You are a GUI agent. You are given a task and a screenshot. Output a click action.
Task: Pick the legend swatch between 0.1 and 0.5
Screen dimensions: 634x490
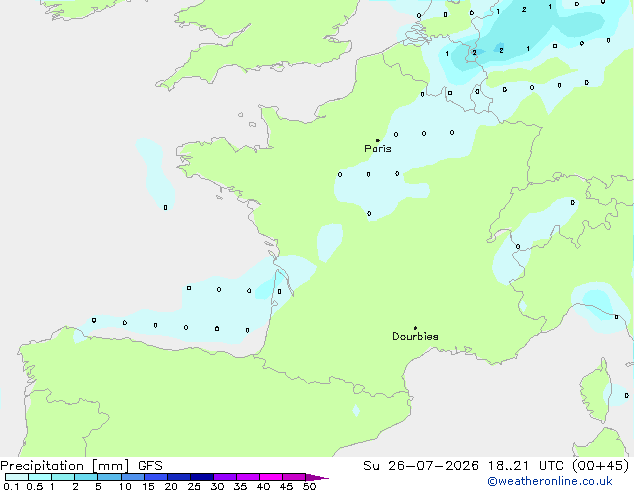click(17, 477)
